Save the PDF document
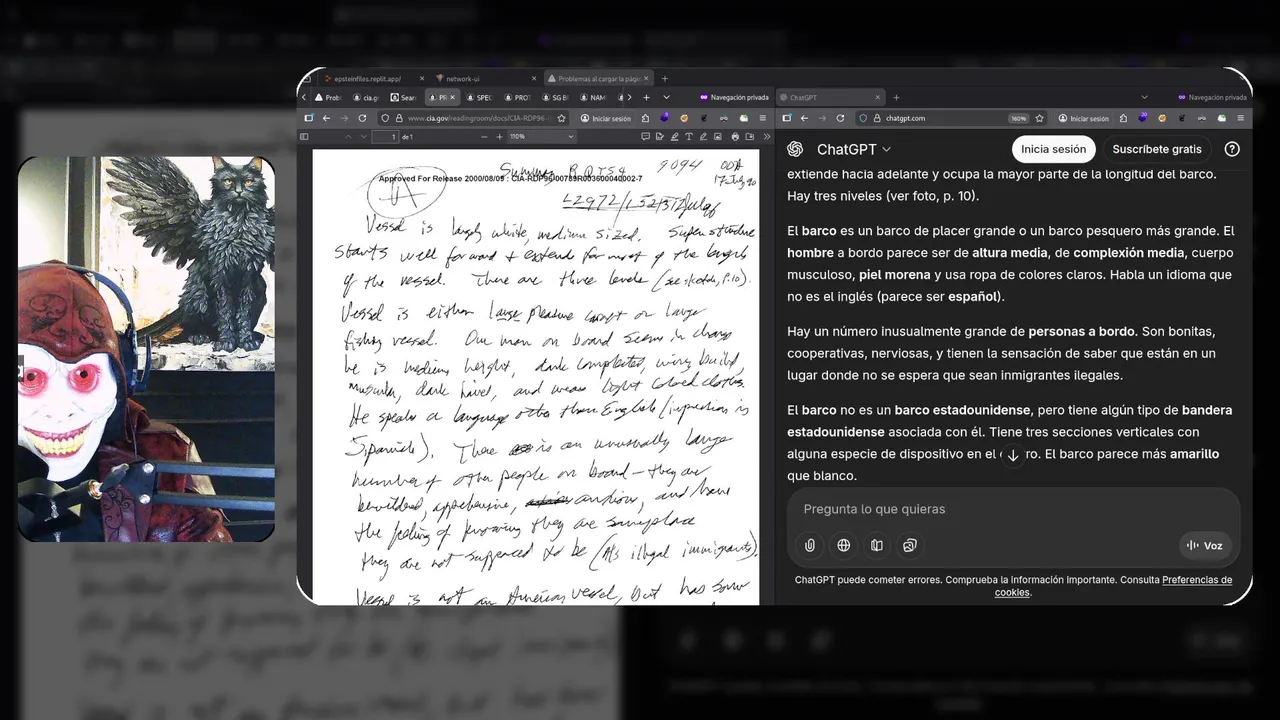Screen dimensions: 1280x720 click(x=750, y=137)
